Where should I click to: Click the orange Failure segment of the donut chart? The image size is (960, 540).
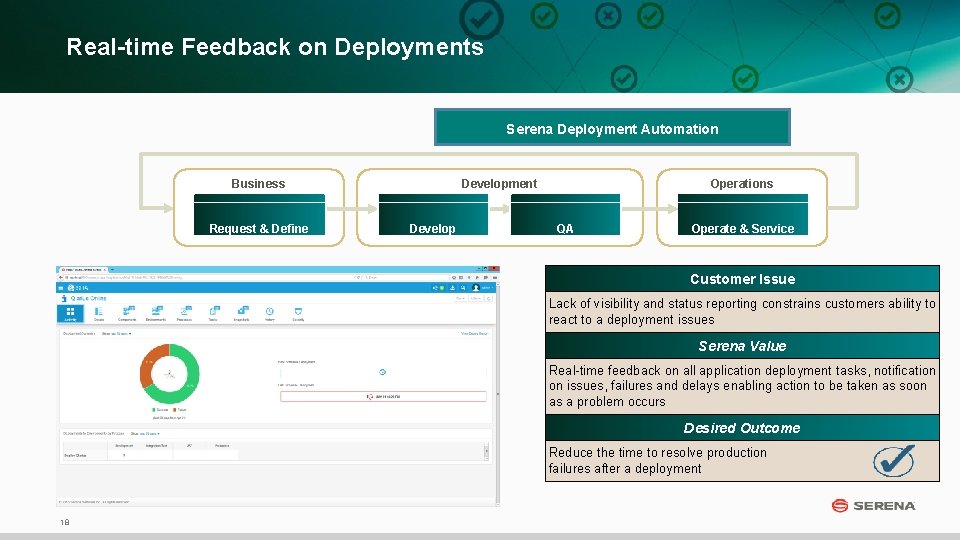pos(149,365)
